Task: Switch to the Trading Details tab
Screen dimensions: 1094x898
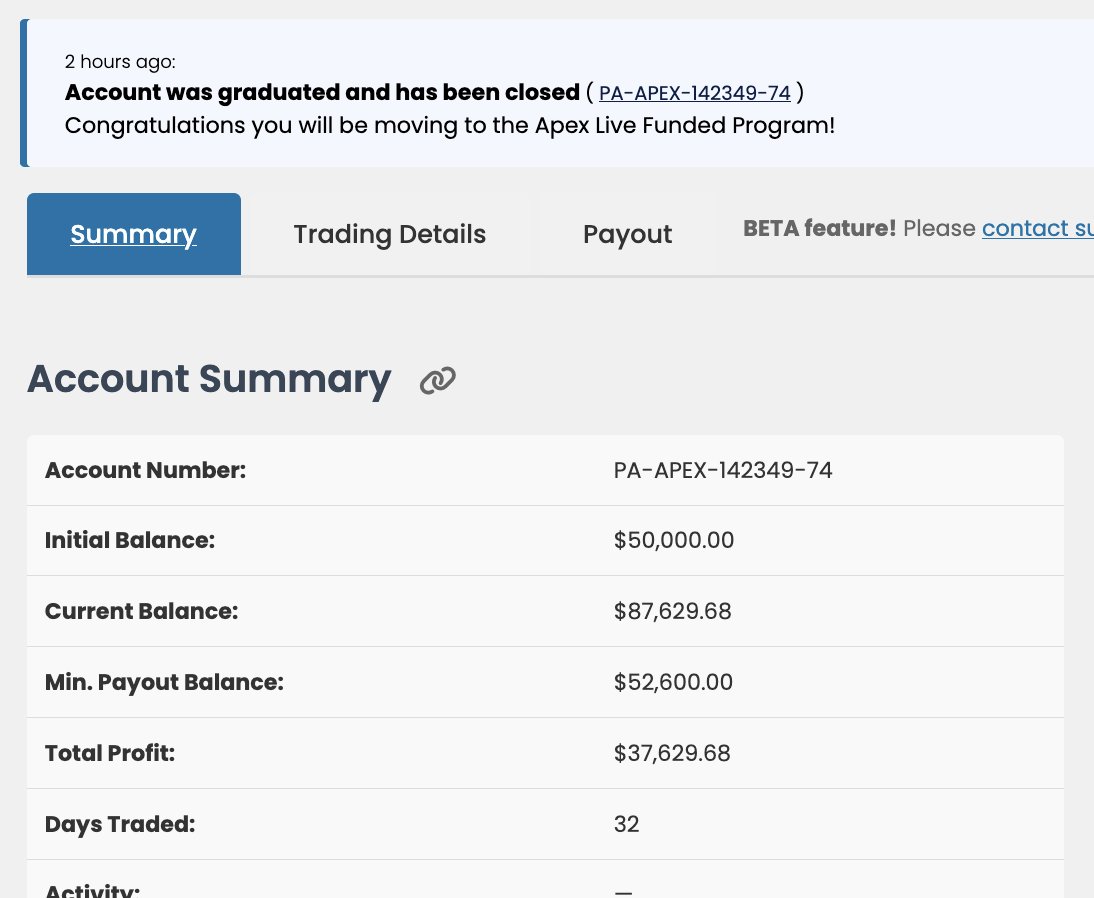Action: click(x=389, y=234)
